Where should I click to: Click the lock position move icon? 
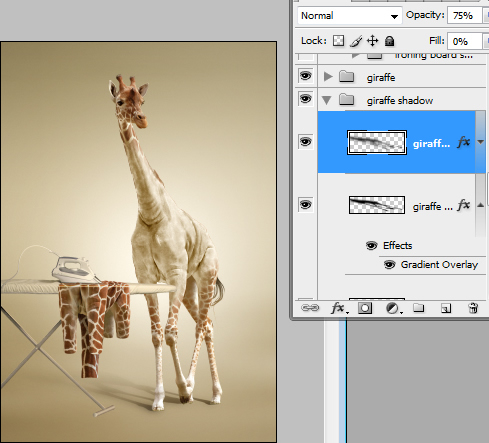pyautogui.click(x=372, y=41)
